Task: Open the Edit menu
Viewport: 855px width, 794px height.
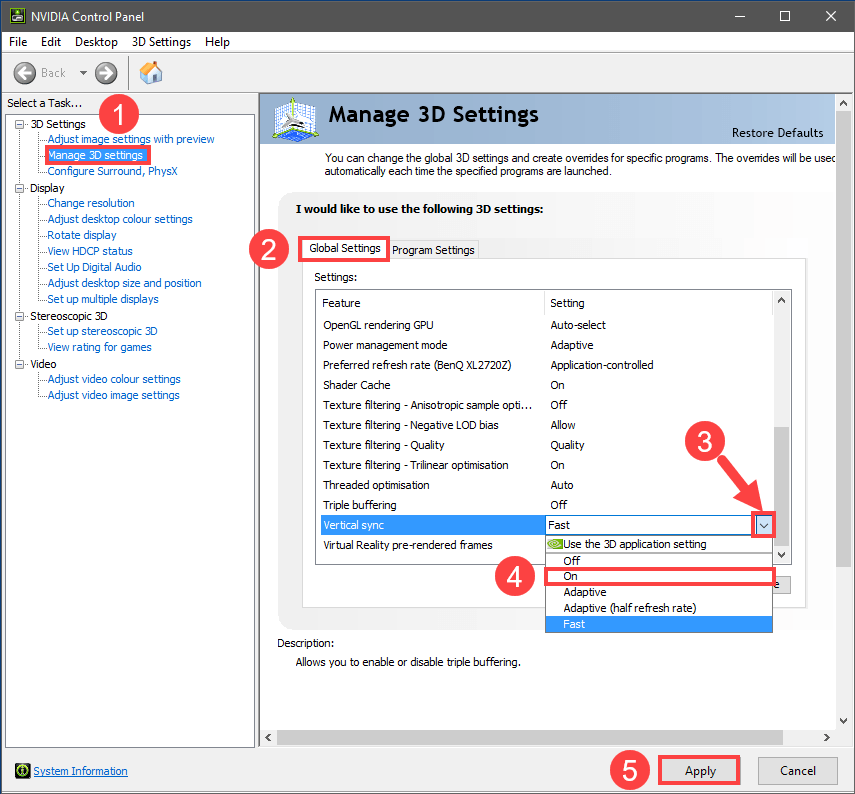Action: tap(51, 42)
